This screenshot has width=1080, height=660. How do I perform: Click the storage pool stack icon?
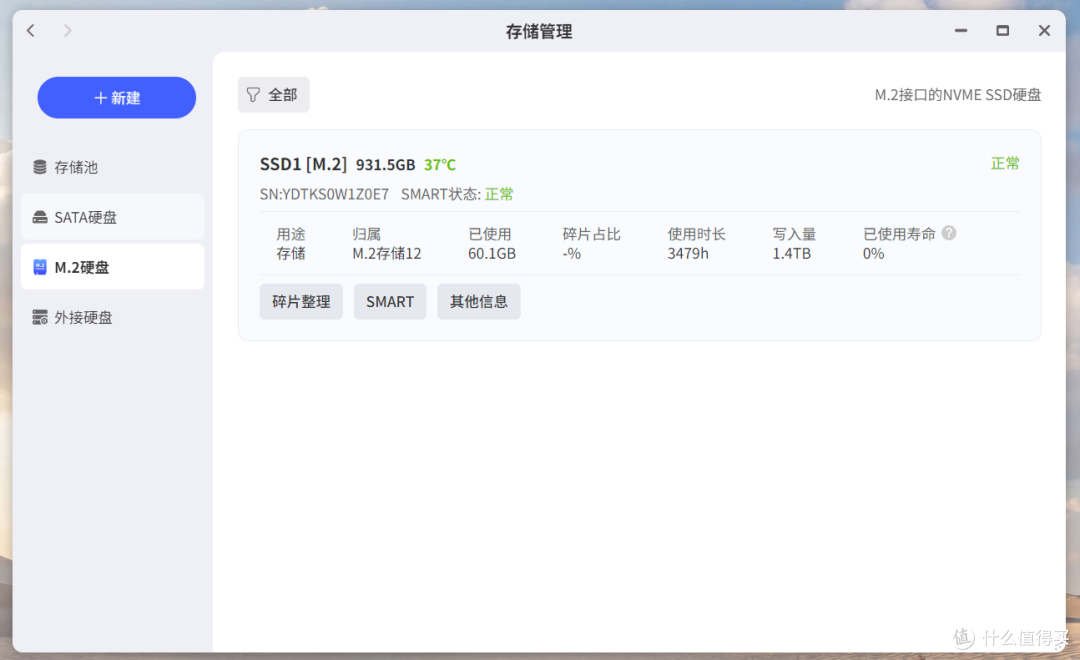click(x=40, y=167)
